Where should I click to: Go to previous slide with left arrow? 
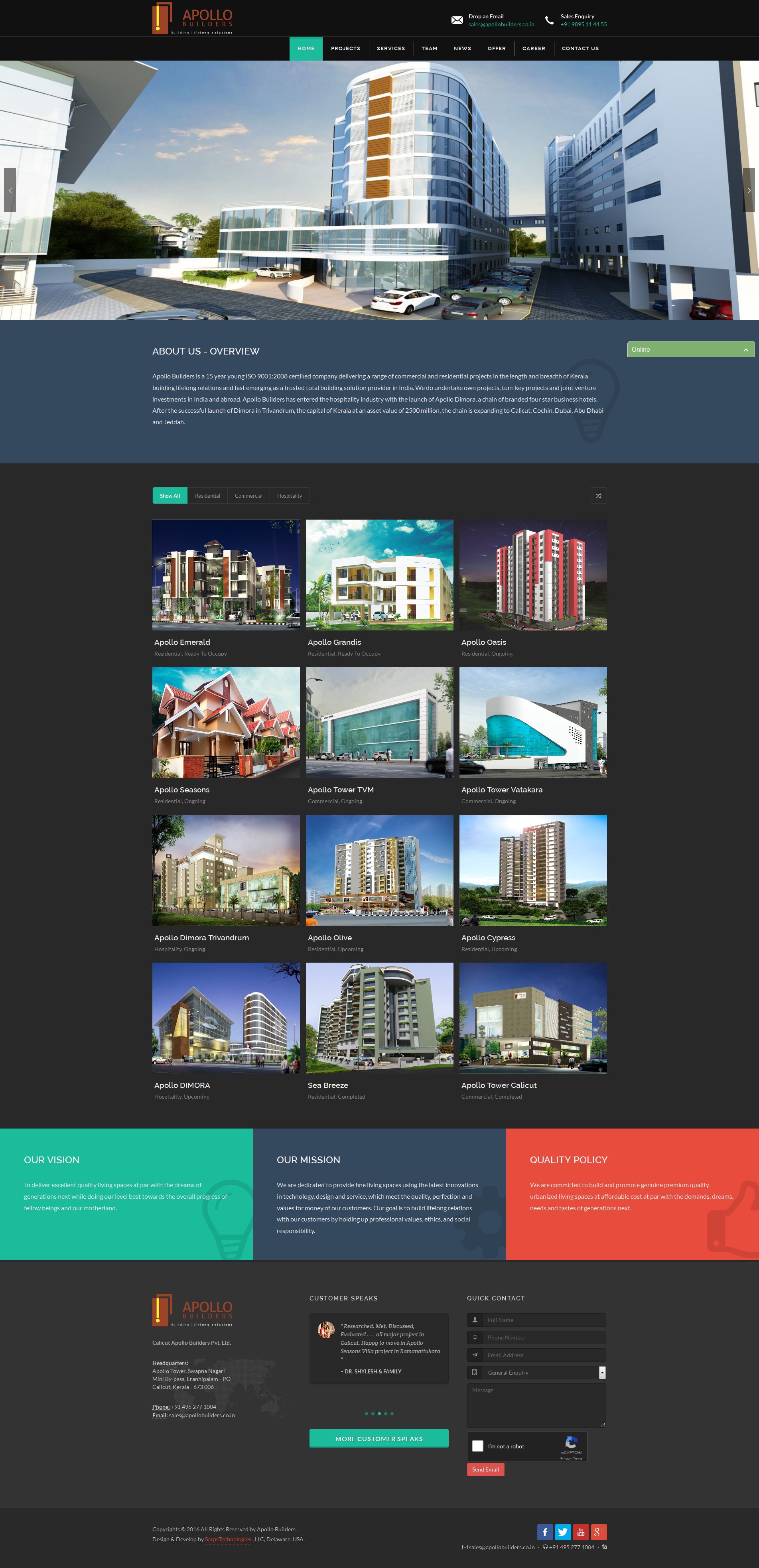click(10, 191)
